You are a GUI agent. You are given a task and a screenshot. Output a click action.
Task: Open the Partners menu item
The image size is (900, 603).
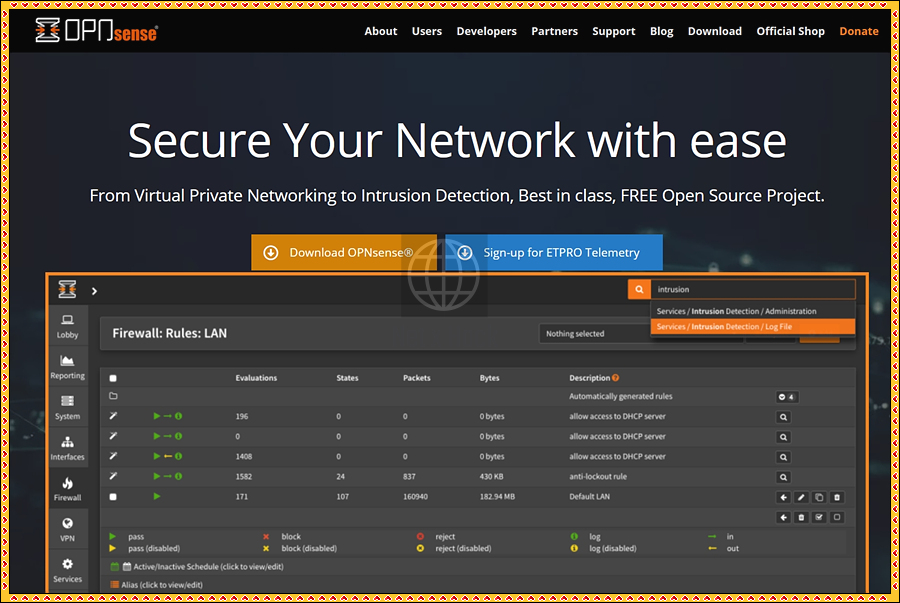[x=554, y=31]
